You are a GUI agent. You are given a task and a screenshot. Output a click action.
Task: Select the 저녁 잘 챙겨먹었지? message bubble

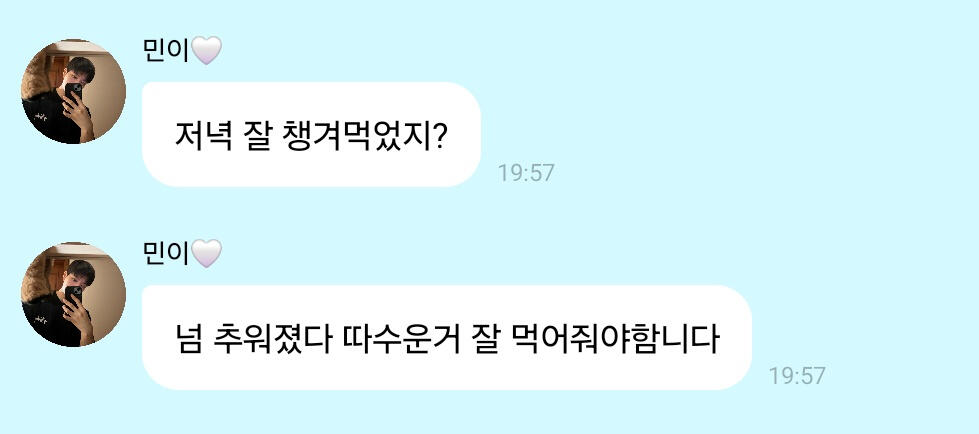point(312,134)
